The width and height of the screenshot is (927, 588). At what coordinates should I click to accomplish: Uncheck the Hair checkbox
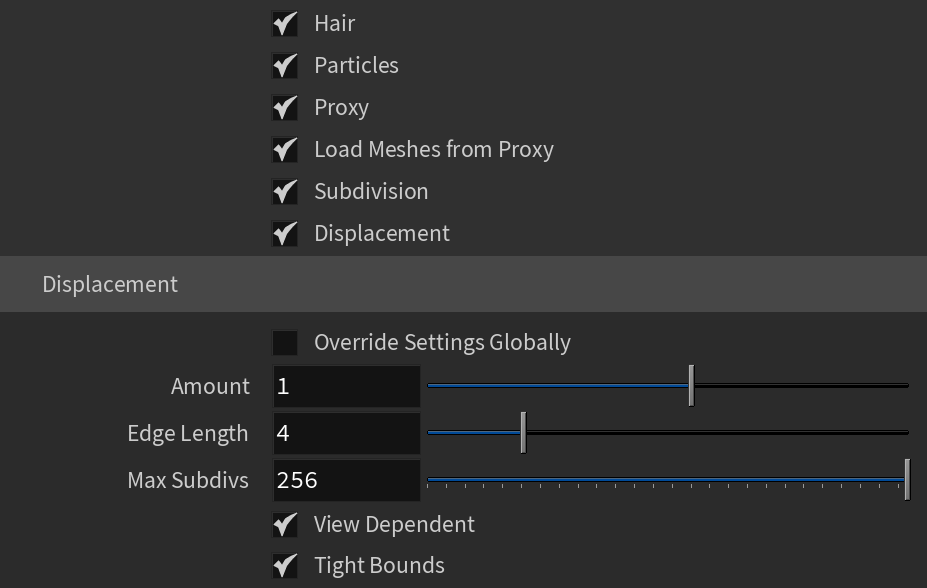285,24
